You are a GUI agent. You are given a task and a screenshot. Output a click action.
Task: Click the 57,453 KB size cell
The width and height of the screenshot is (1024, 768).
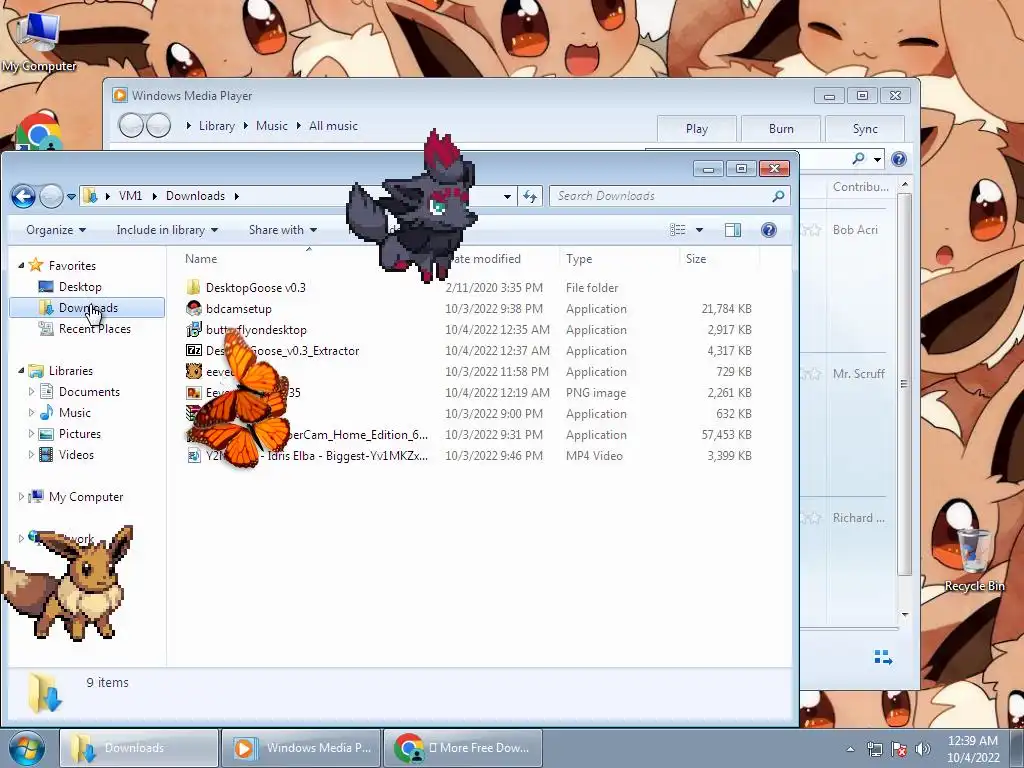pos(726,435)
